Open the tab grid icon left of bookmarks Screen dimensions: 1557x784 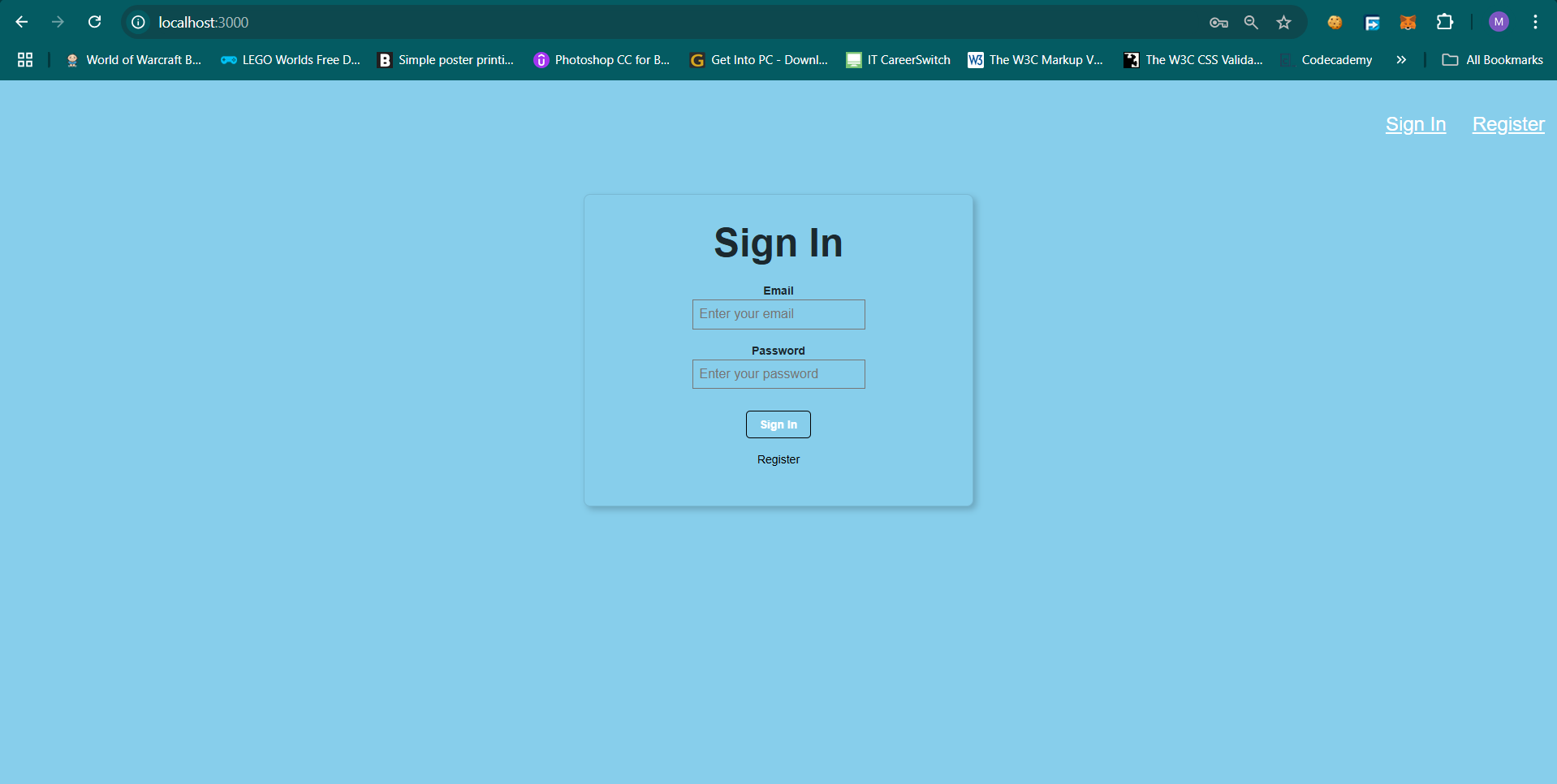[25, 59]
